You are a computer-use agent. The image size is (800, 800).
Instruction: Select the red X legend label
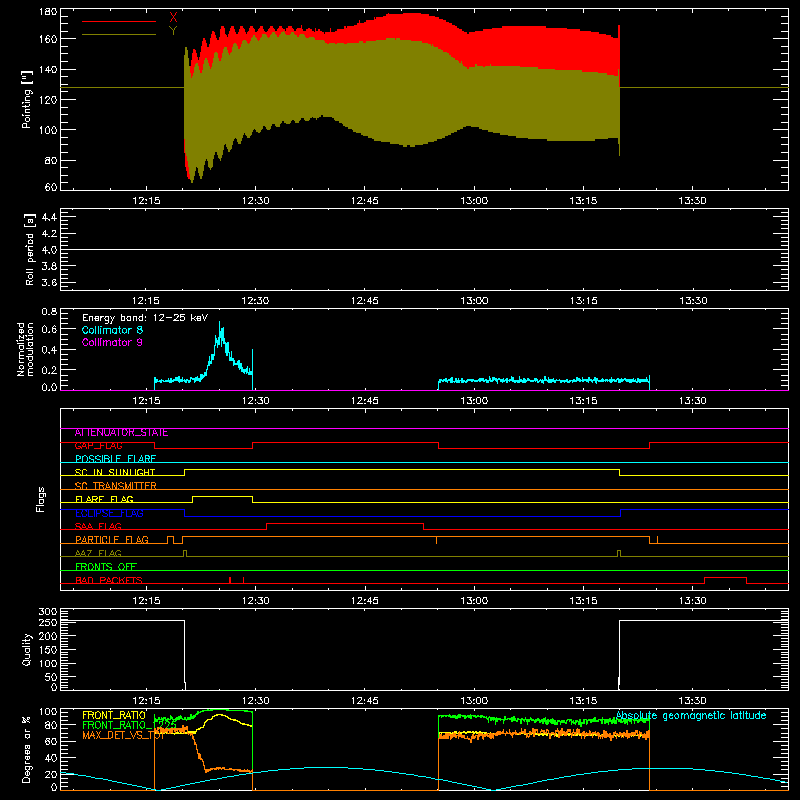(173, 18)
